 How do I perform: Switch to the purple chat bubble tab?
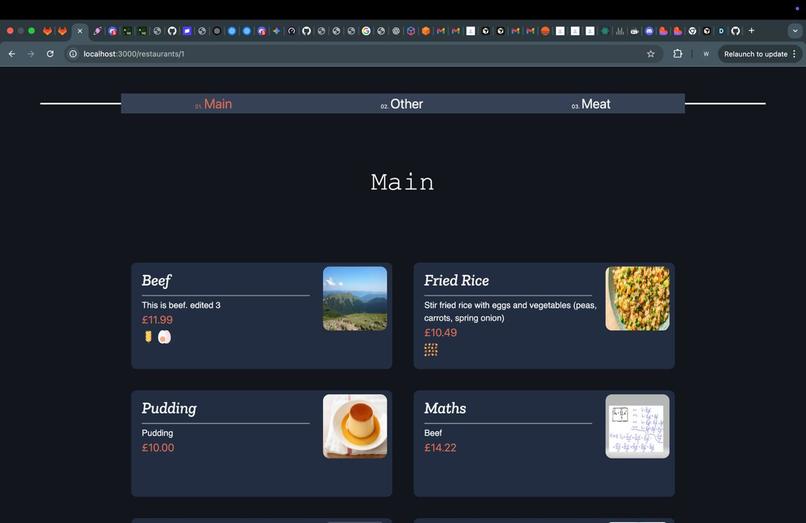187,31
